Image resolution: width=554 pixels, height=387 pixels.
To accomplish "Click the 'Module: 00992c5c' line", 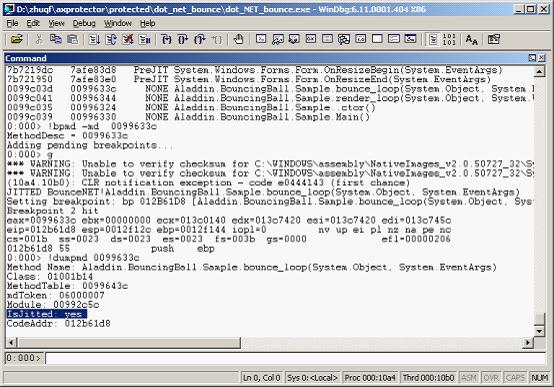I will (53, 305).
